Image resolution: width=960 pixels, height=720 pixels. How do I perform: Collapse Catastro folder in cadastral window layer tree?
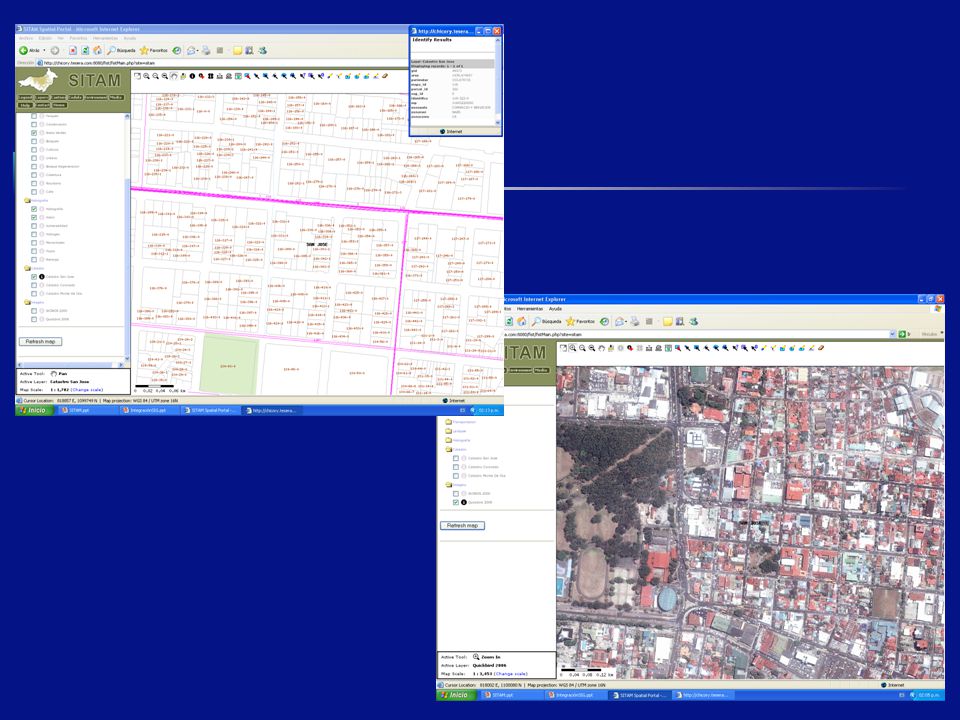point(27,268)
